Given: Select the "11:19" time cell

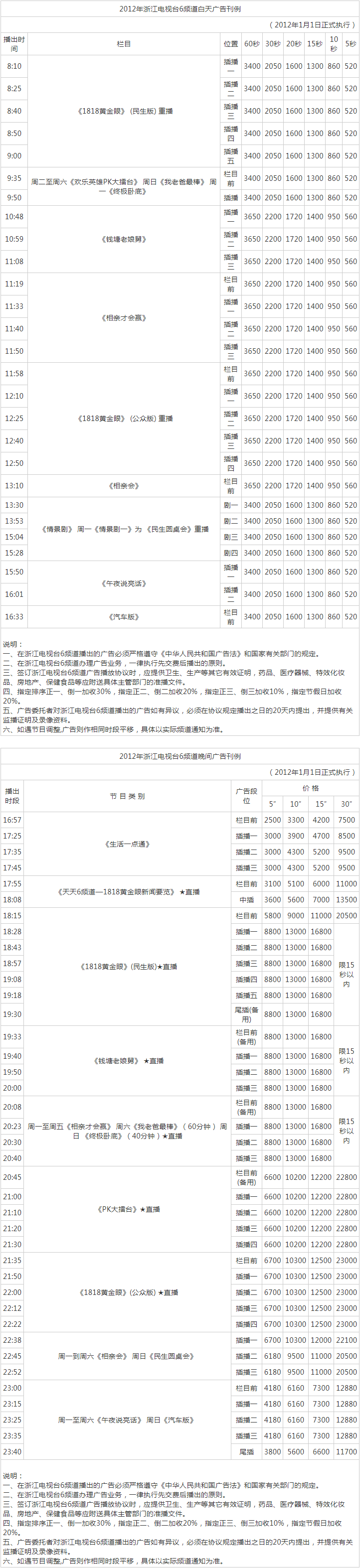Looking at the screenshot, I should pyautogui.click(x=14, y=284).
